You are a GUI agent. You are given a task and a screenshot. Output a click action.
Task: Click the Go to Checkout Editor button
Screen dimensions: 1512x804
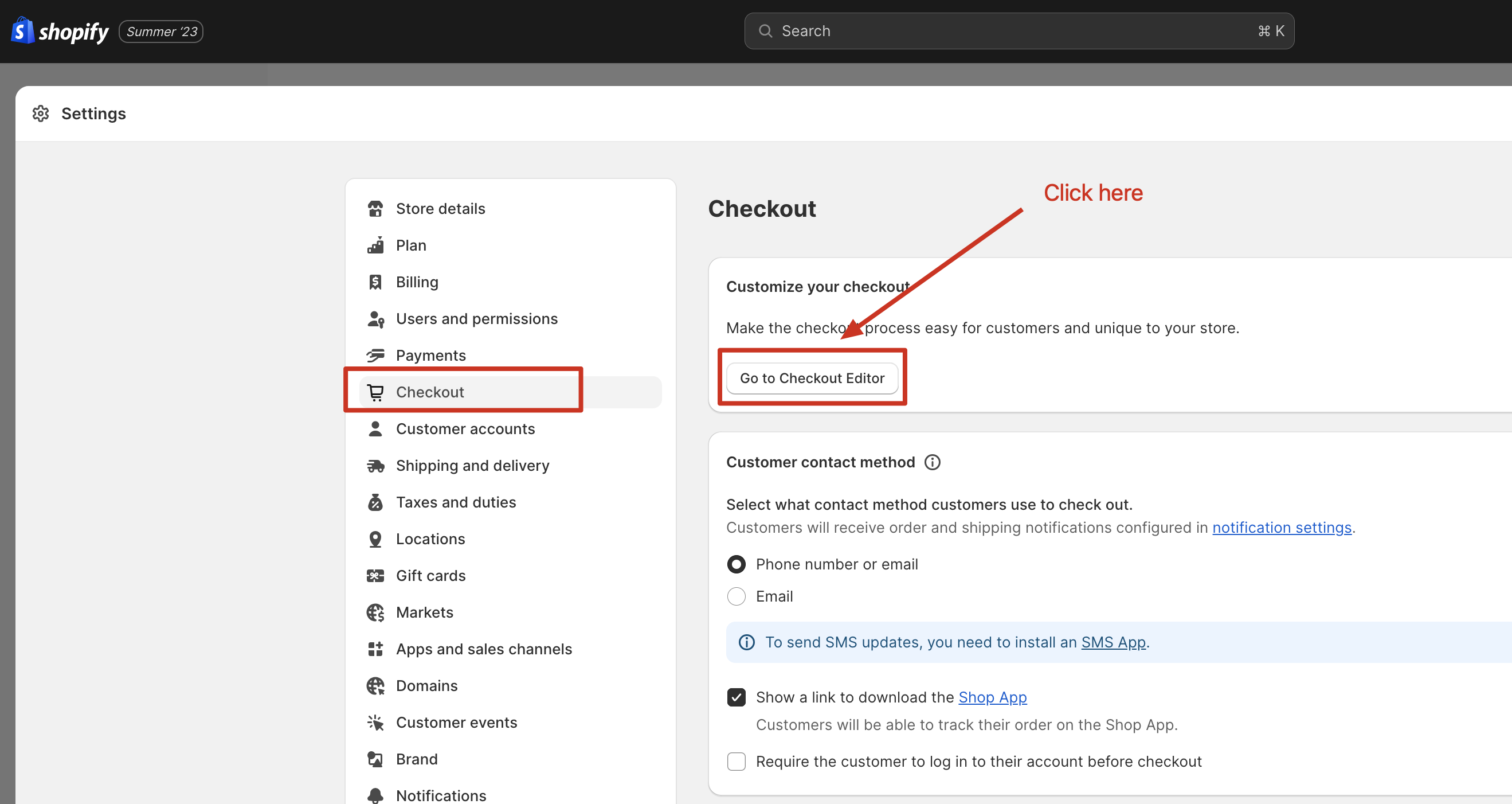[812, 378]
